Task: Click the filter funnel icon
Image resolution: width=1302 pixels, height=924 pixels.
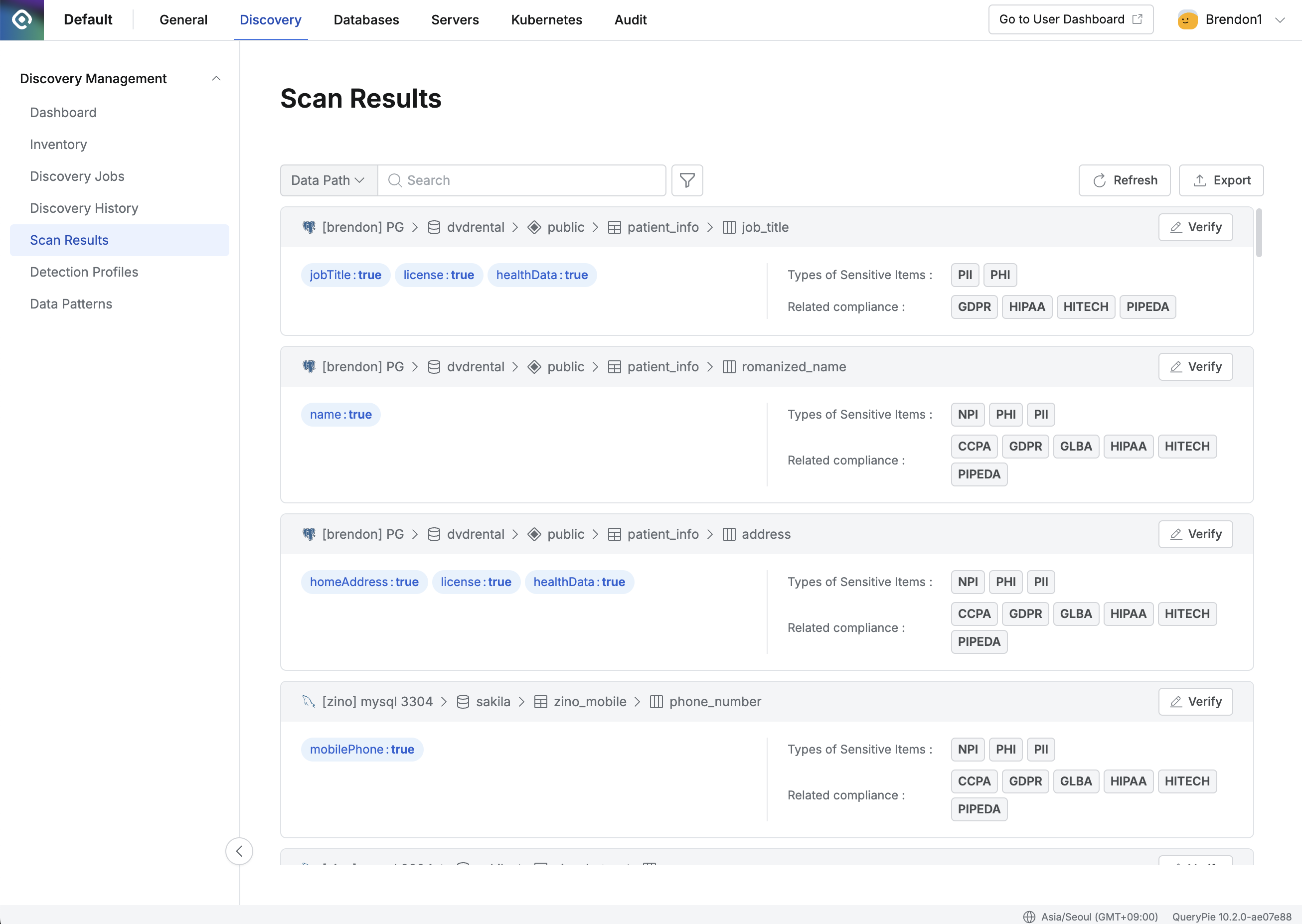Action: [x=687, y=180]
